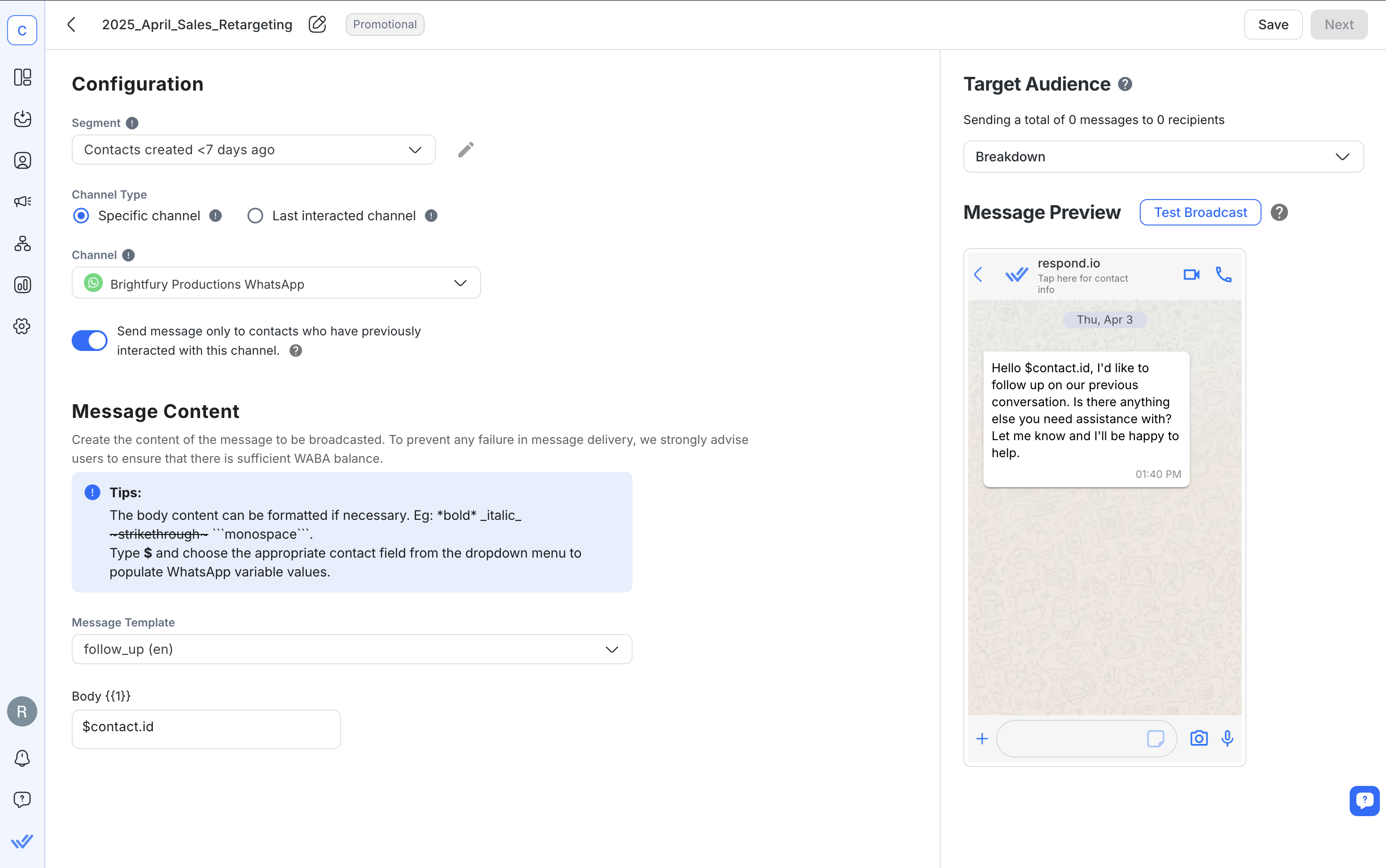Open the Workflows icon in sidebar
Viewport: 1386px width, 868px height.
(x=22, y=243)
